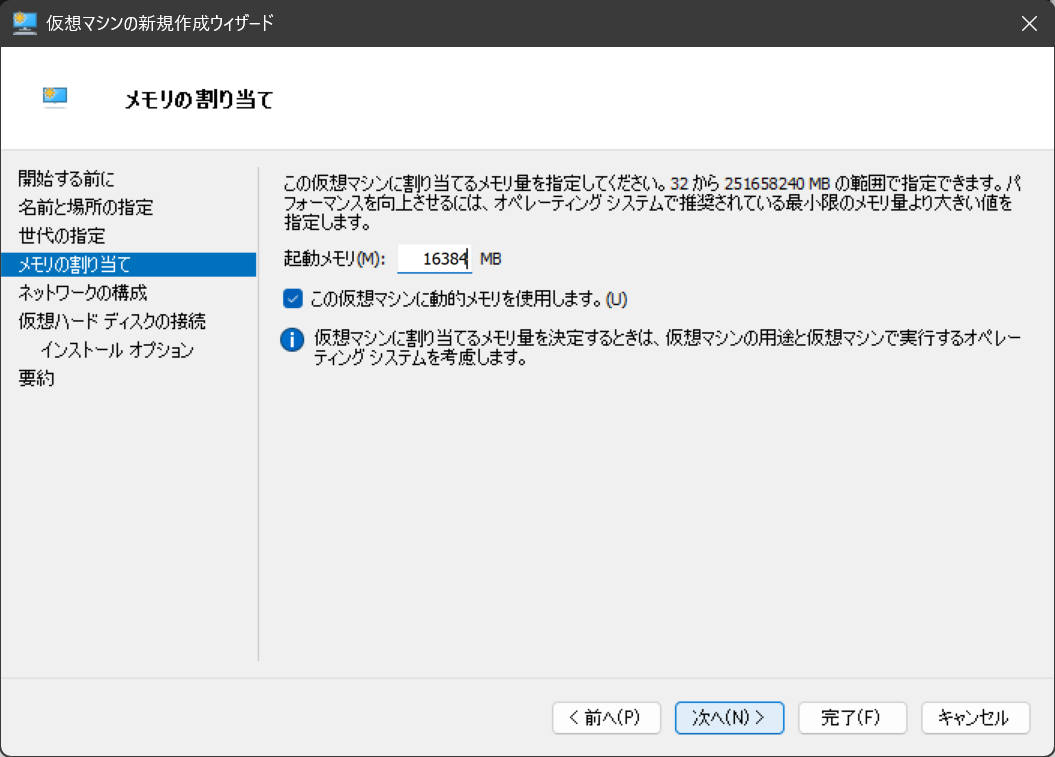Click the memory page header icon
This screenshot has width=1055, height=757.
(x=55, y=96)
